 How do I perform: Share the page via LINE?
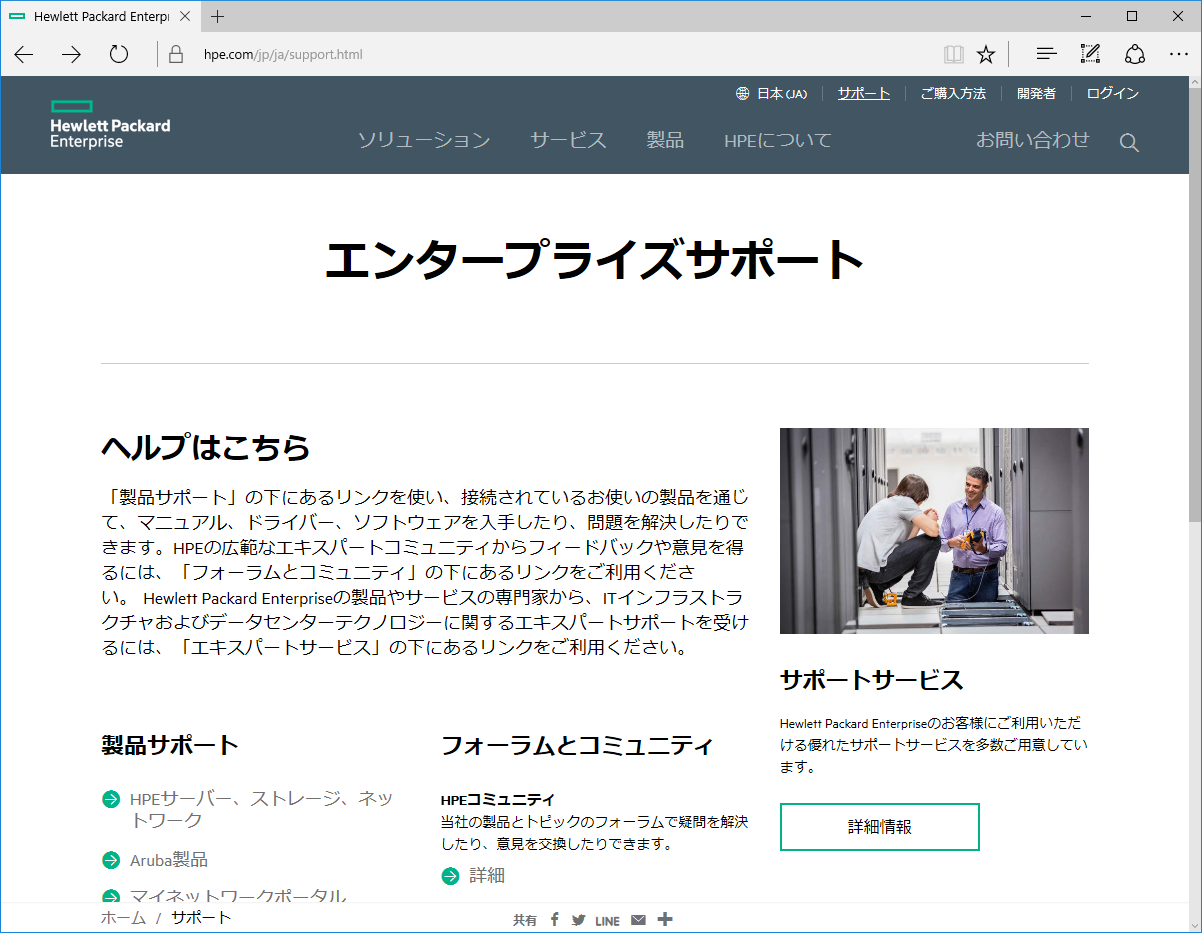(607, 921)
